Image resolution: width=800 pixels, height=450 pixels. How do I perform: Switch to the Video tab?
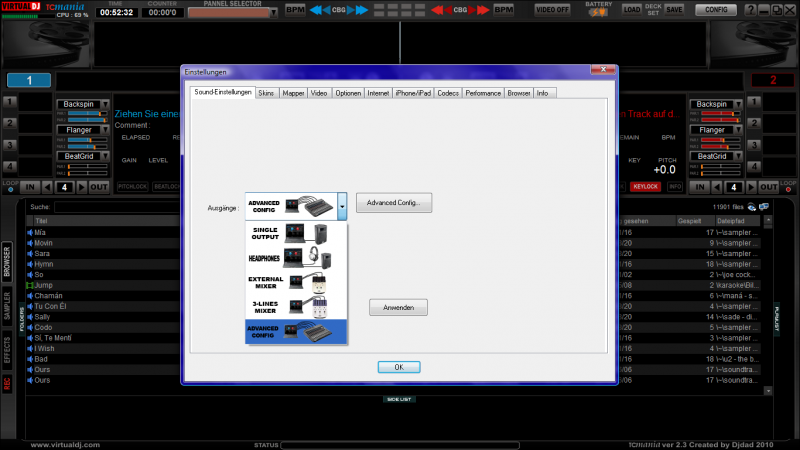click(319, 93)
